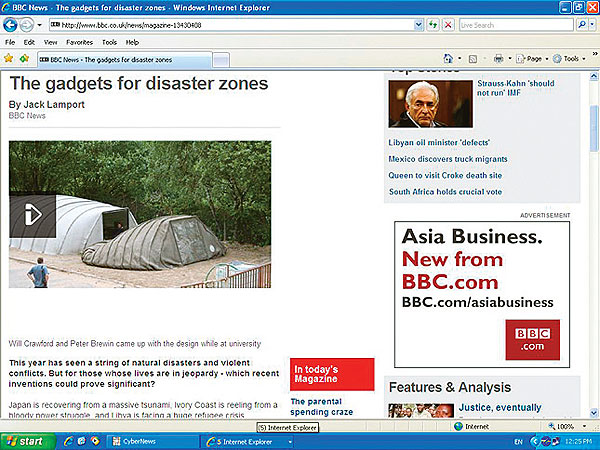Play the disaster shelter video
The width and height of the screenshot is (600, 450).
[x=33, y=215]
